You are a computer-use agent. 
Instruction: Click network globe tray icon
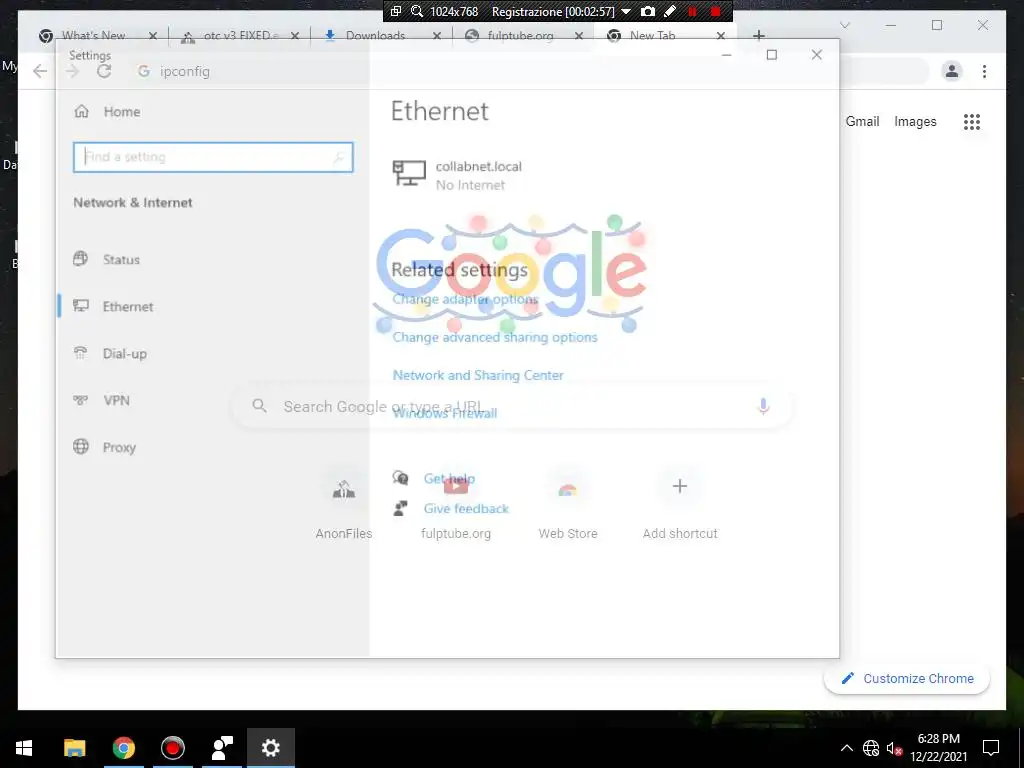871,748
